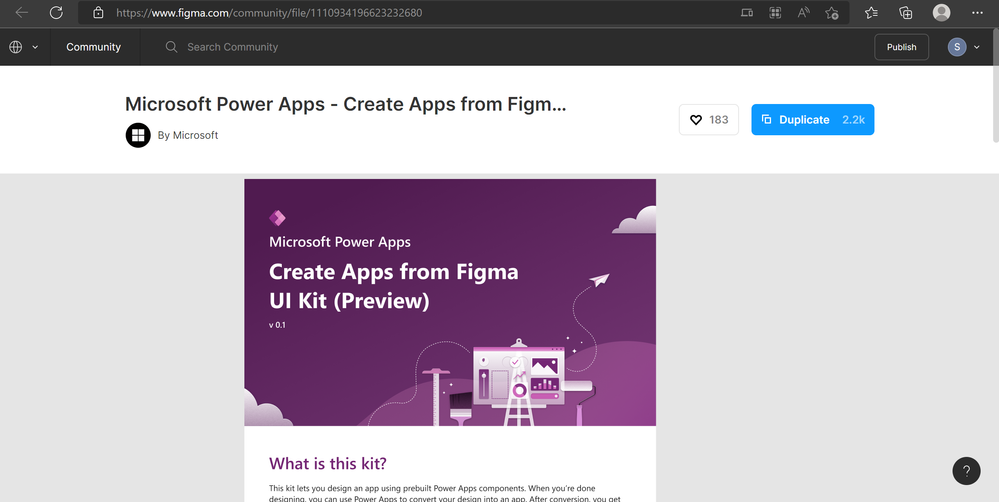
Task: Click the Duplicate button
Action: click(812, 120)
